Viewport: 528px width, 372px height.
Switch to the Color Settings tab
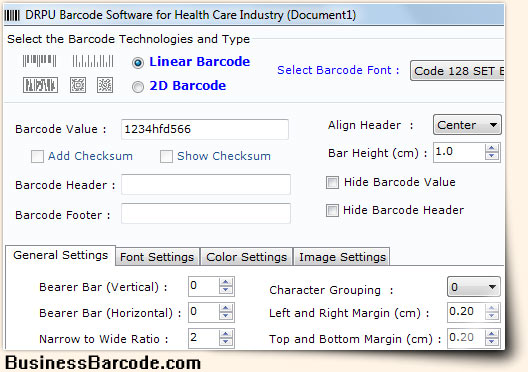pyautogui.click(x=246, y=257)
